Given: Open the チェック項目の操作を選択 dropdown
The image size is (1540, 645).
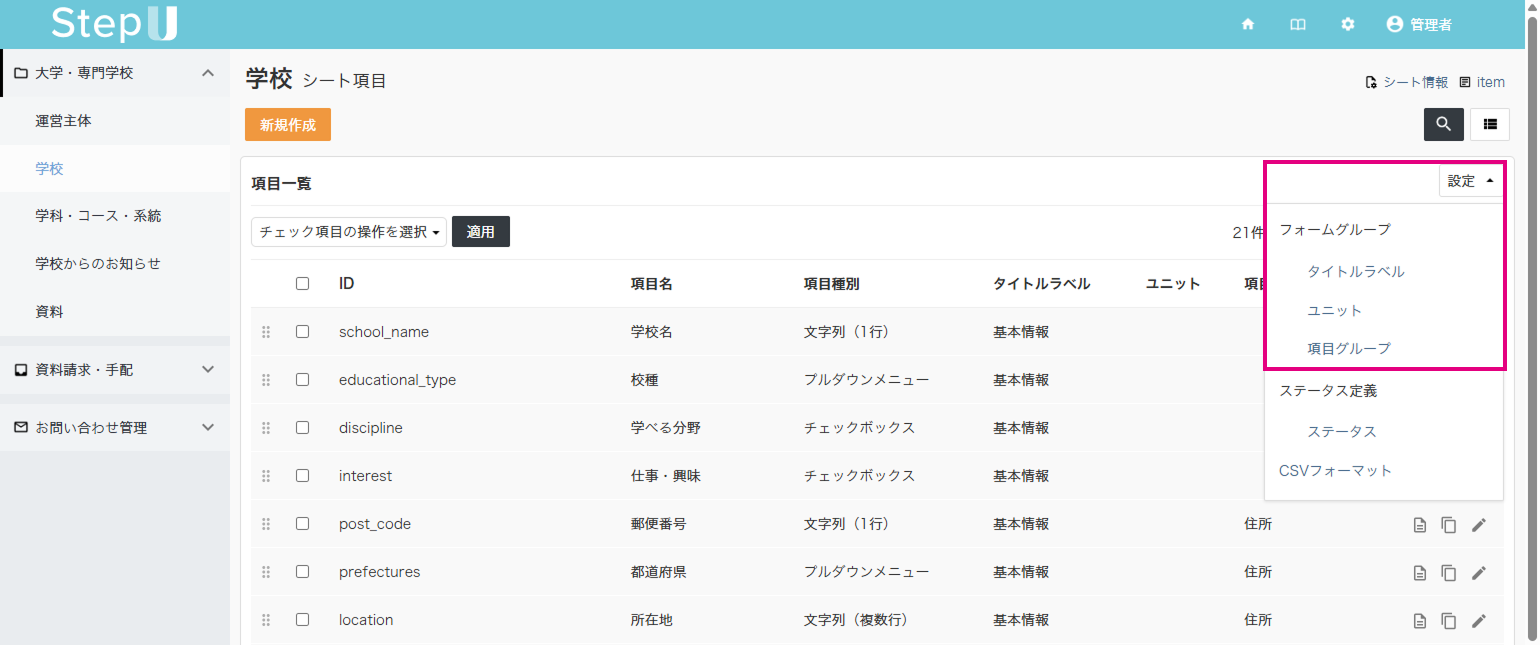Looking at the screenshot, I should (x=348, y=231).
